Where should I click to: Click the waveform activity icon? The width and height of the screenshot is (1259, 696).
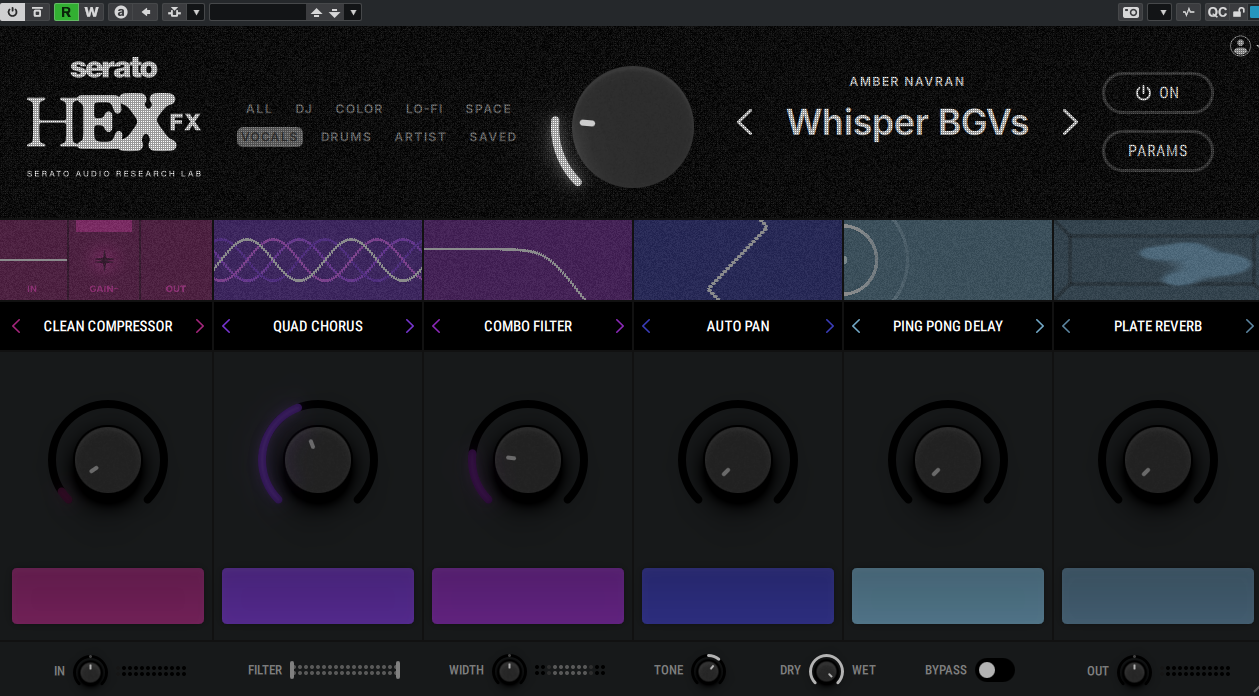click(x=1188, y=12)
